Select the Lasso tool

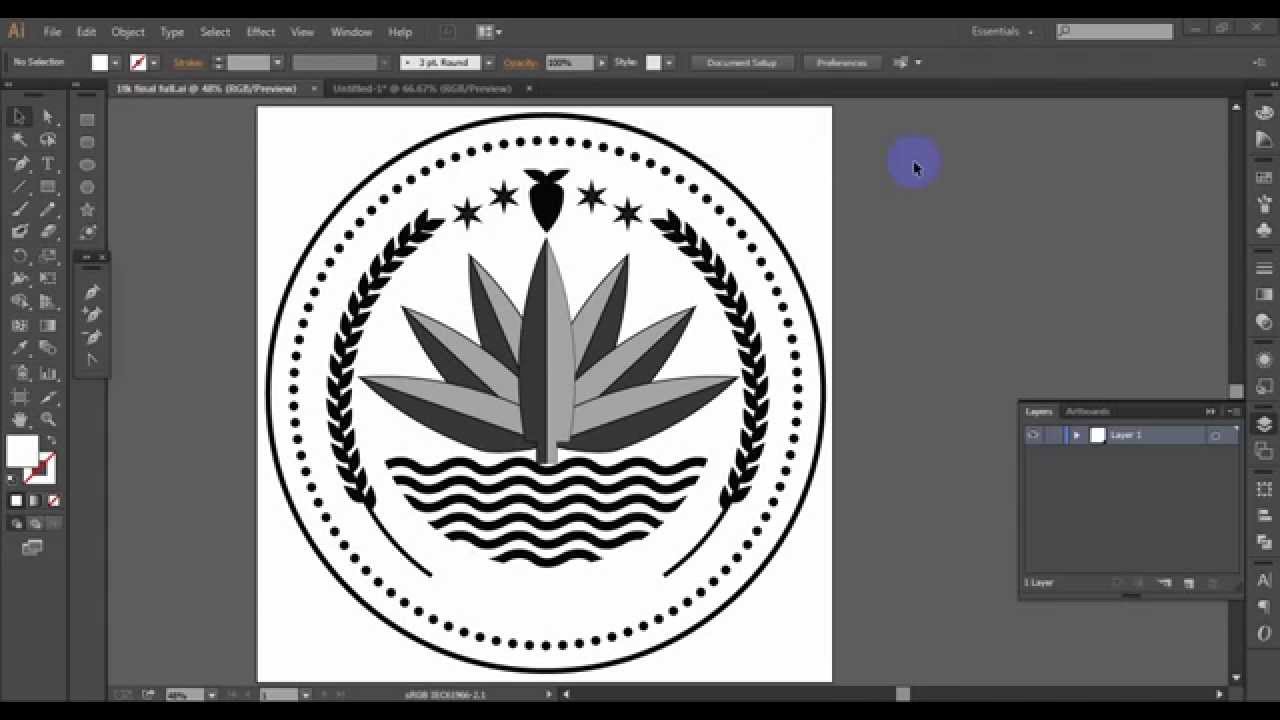tap(47, 140)
